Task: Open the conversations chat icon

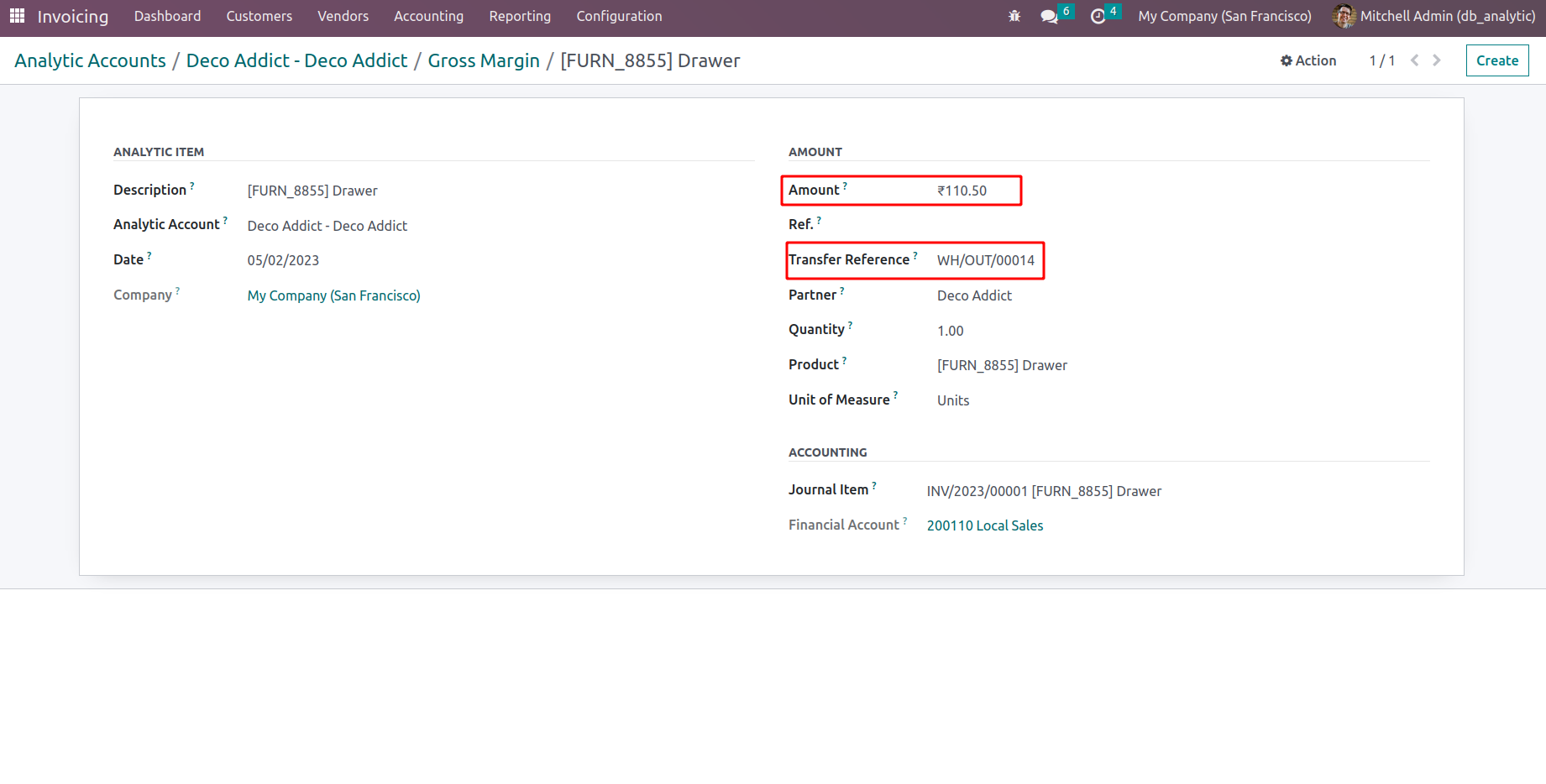Action: [1049, 16]
